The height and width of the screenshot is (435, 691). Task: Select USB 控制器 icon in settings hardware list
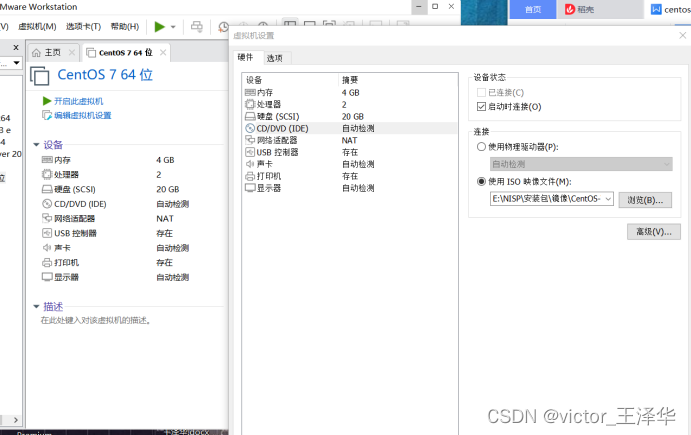pos(250,152)
